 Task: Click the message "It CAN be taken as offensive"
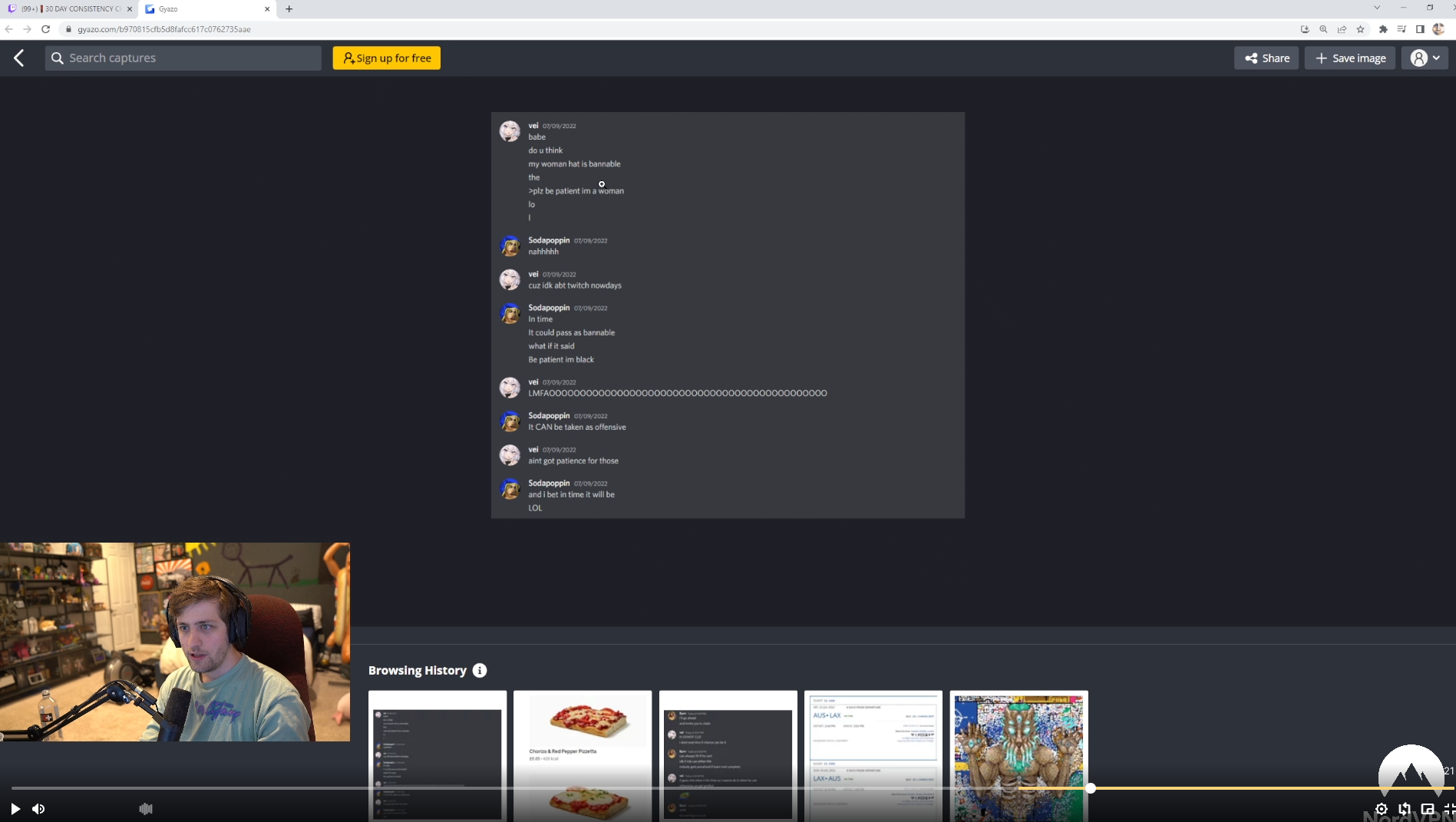pyautogui.click(x=577, y=428)
